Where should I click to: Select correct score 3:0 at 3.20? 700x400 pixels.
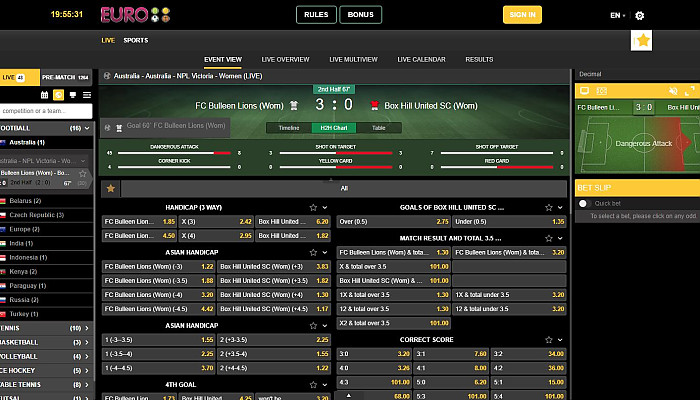tap(374, 354)
